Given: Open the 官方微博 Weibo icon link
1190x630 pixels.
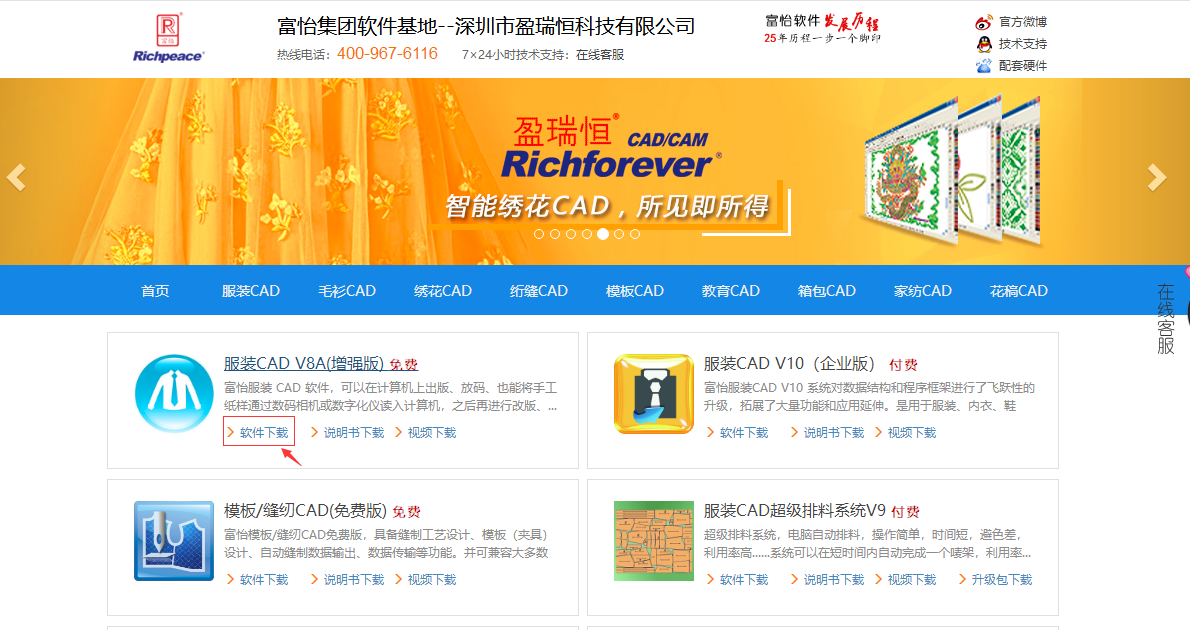Looking at the screenshot, I should pyautogui.click(x=984, y=22).
